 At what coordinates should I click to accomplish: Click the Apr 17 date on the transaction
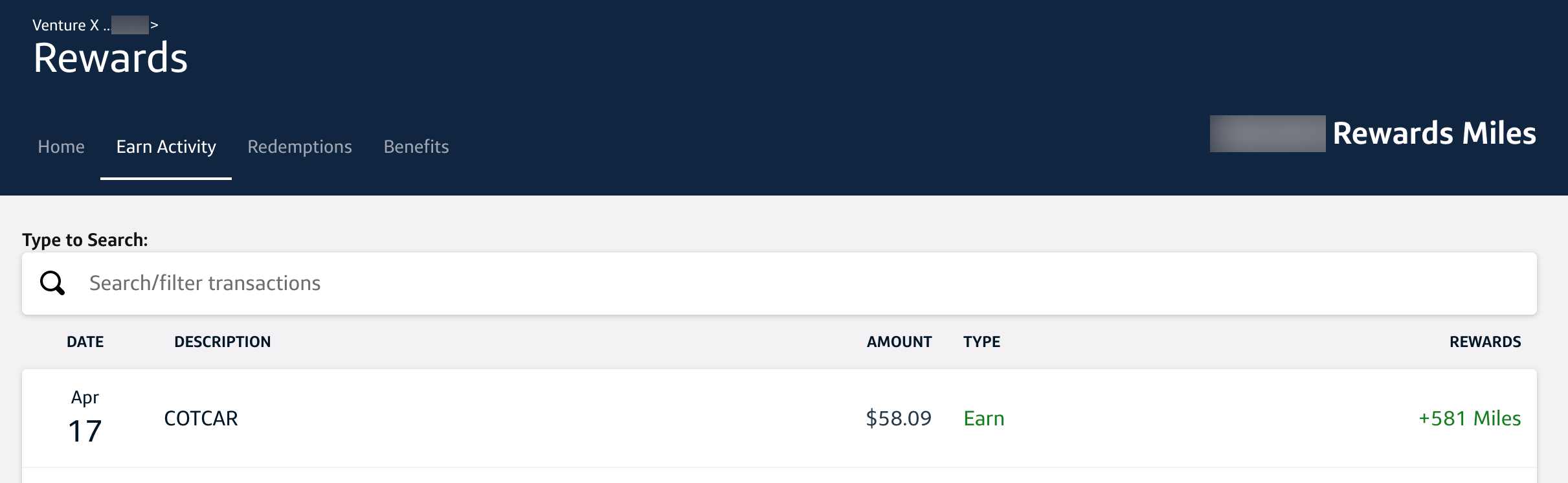85,414
